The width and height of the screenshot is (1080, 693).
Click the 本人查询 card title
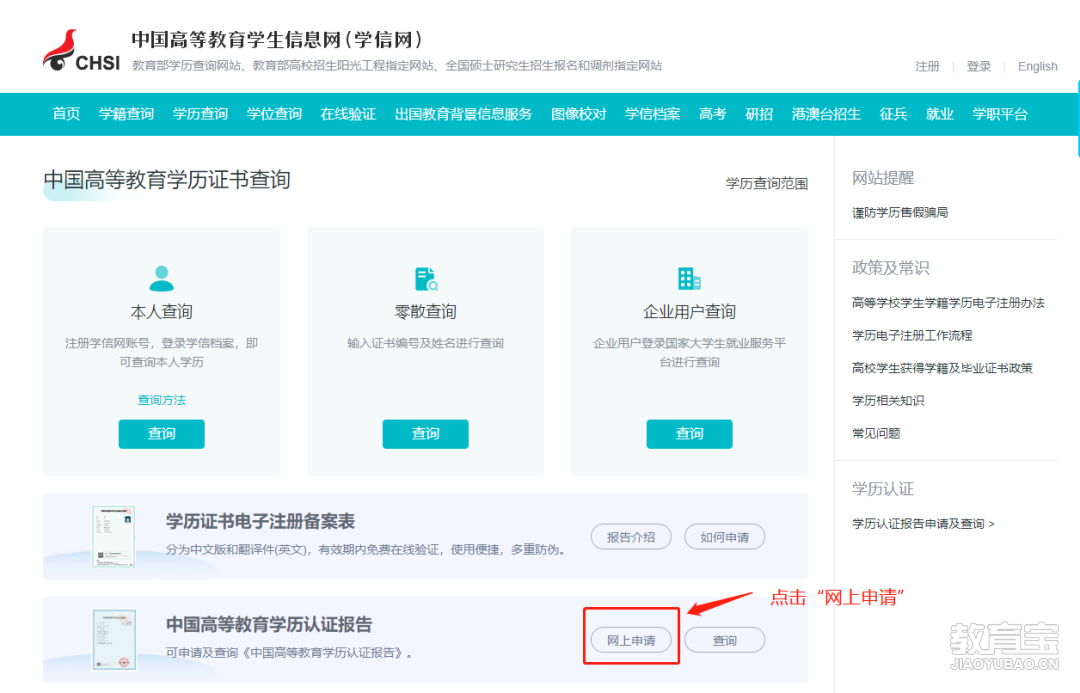click(x=161, y=312)
